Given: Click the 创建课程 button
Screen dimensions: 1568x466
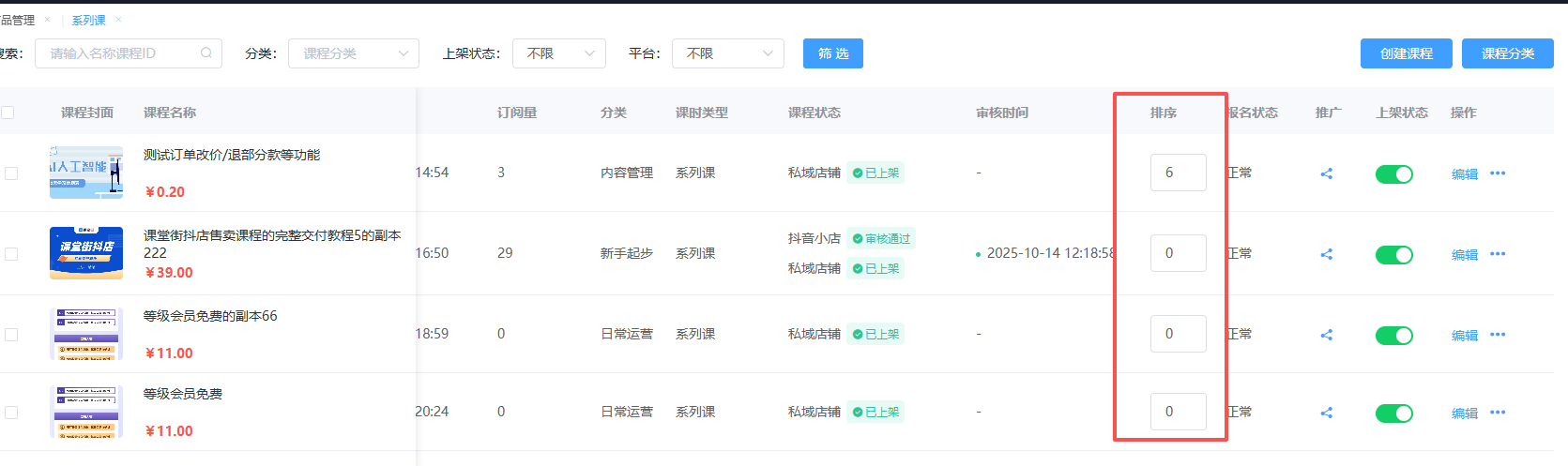Looking at the screenshot, I should pos(1406,53).
